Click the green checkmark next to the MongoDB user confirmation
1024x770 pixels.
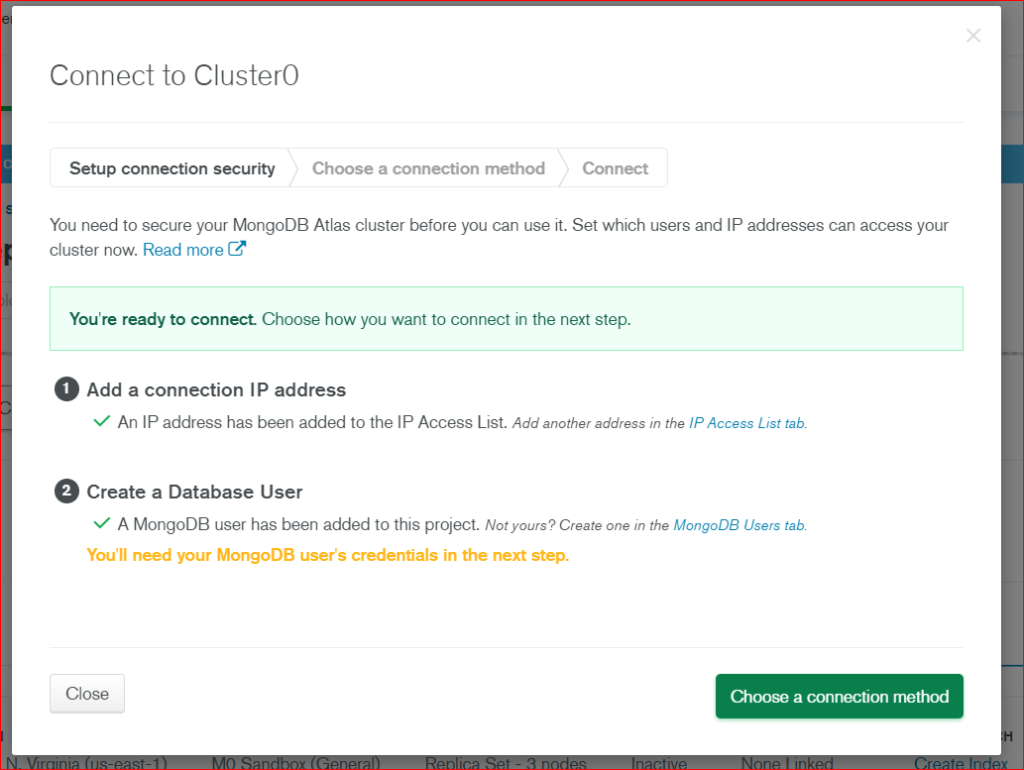click(101, 525)
